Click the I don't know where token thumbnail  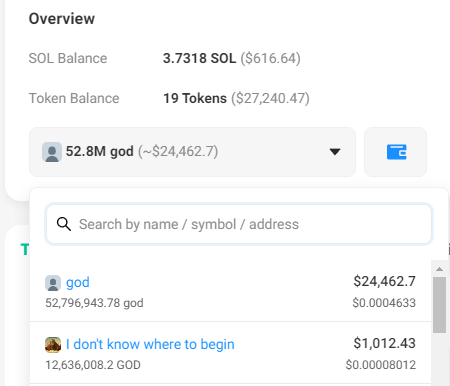pyautogui.click(x=53, y=345)
